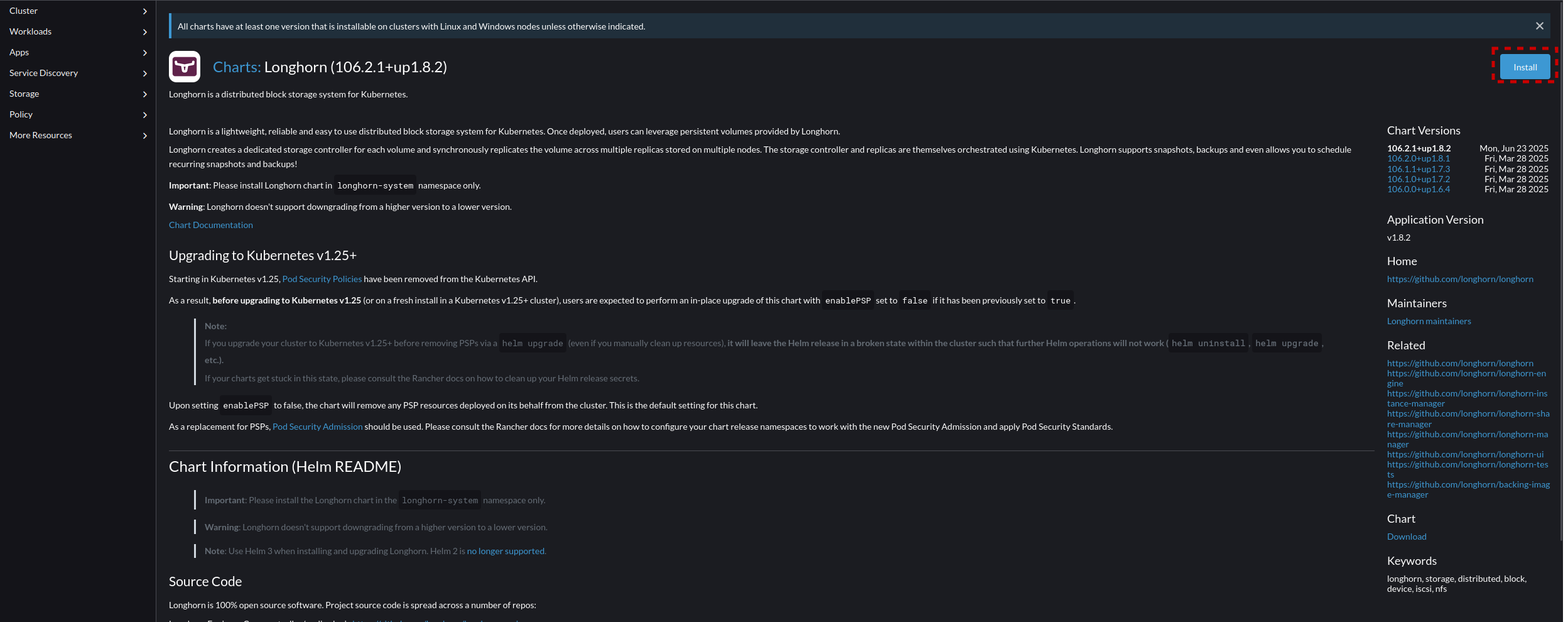
Task: Select chart version 106.0.0+up1.6.4
Action: click(x=1418, y=189)
